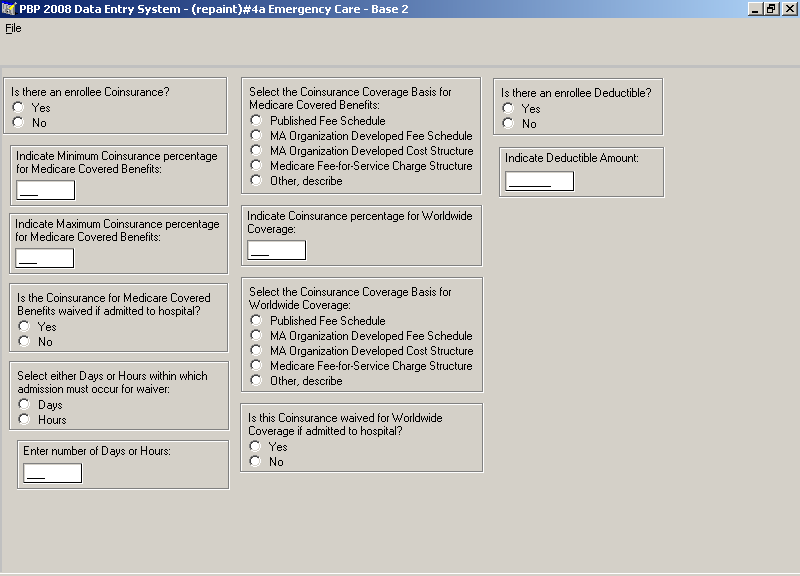Open the File menu
This screenshot has height=576, width=800.
point(13,29)
